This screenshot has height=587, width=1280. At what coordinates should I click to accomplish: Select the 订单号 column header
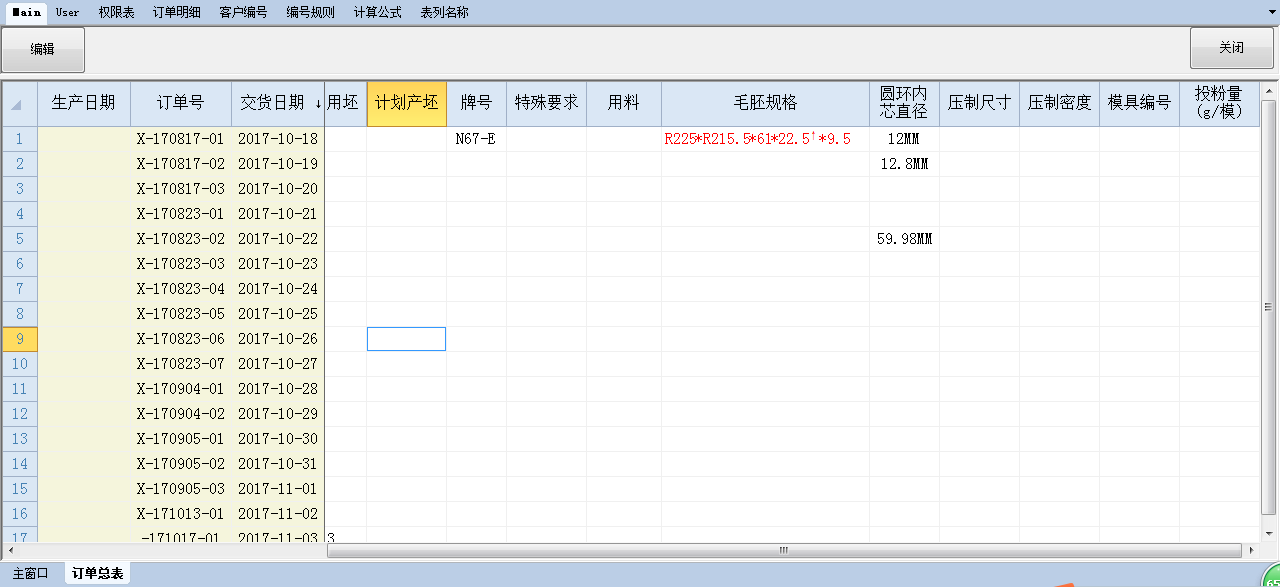181,104
